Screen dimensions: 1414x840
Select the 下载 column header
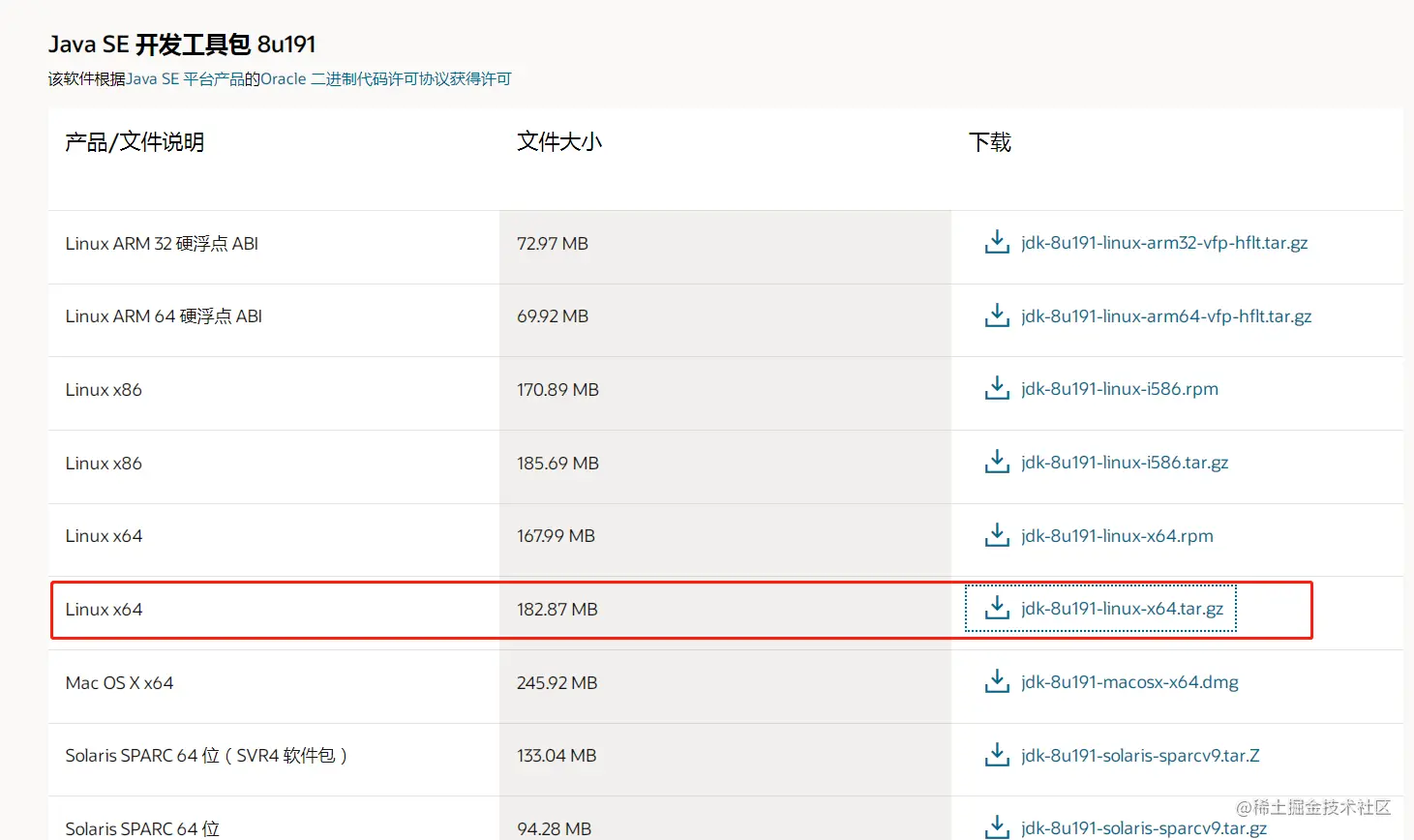tap(990, 142)
